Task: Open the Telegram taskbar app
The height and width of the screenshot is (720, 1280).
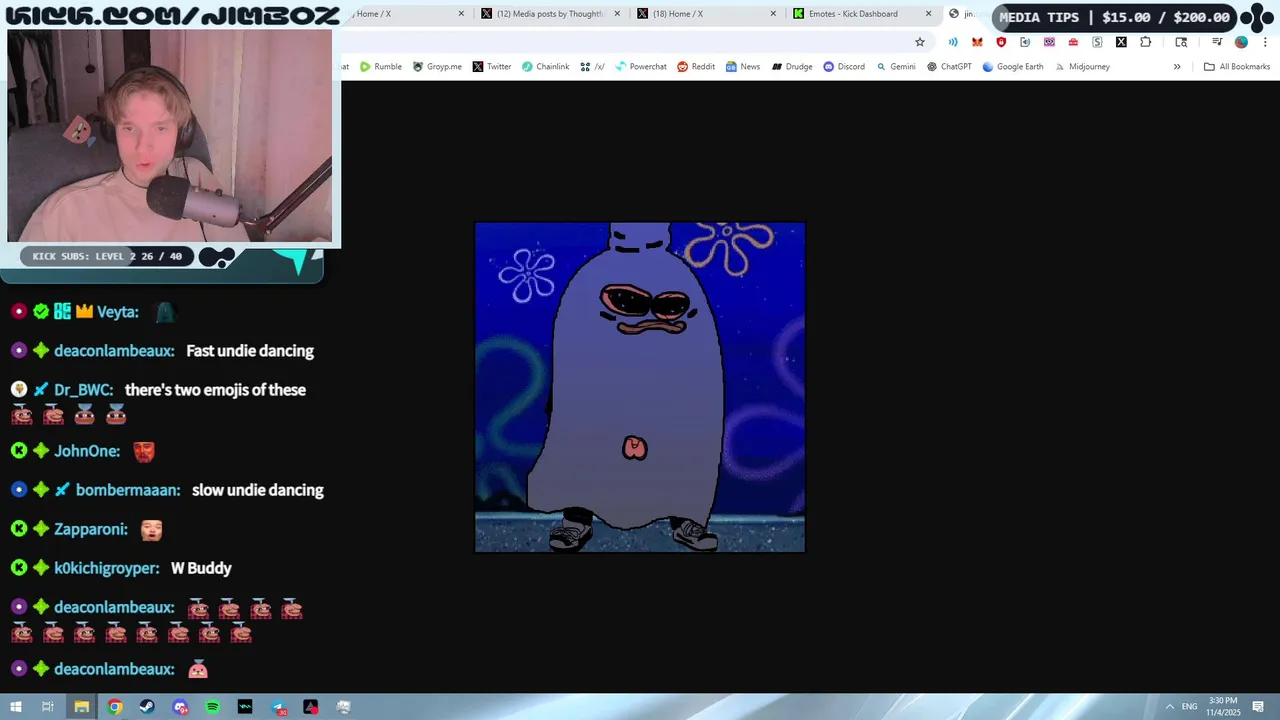Action: coord(278,707)
